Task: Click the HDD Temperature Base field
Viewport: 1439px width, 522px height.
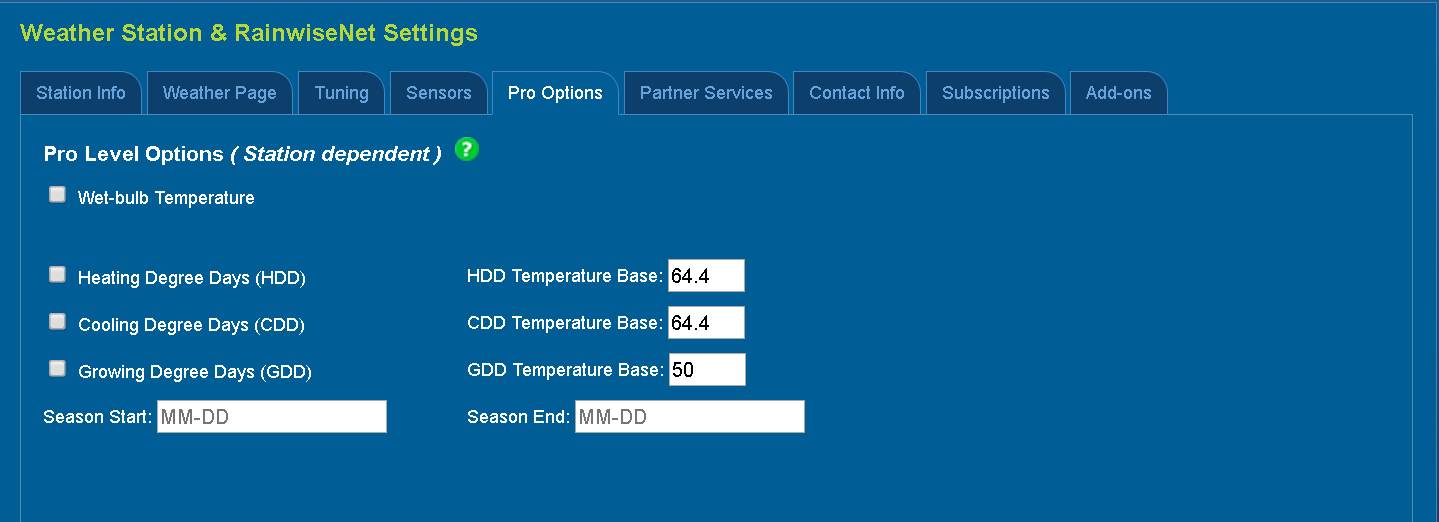Action: (x=706, y=276)
